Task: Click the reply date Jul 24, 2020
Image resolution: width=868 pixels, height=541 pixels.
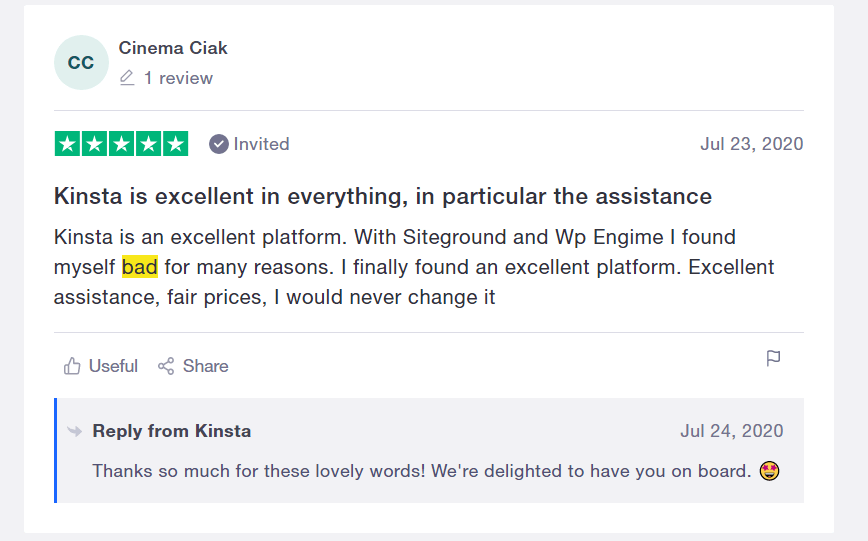Action: click(731, 431)
